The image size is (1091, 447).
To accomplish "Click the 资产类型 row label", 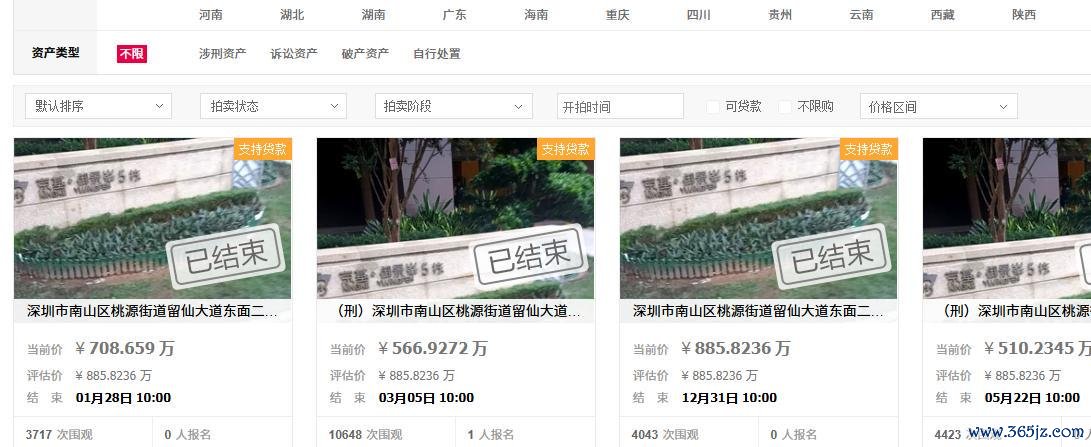I will point(56,52).
